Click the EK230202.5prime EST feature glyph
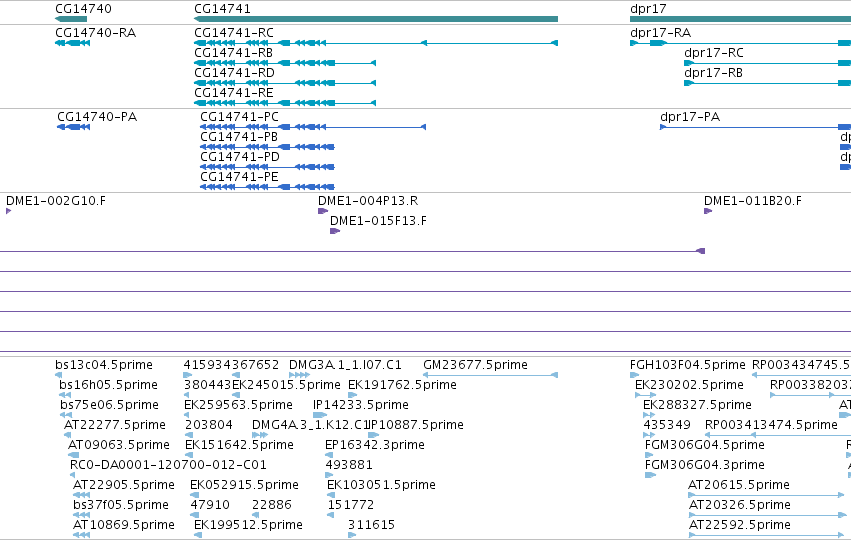This screenshot has height=540, width=851. click(x=645, y=395)
